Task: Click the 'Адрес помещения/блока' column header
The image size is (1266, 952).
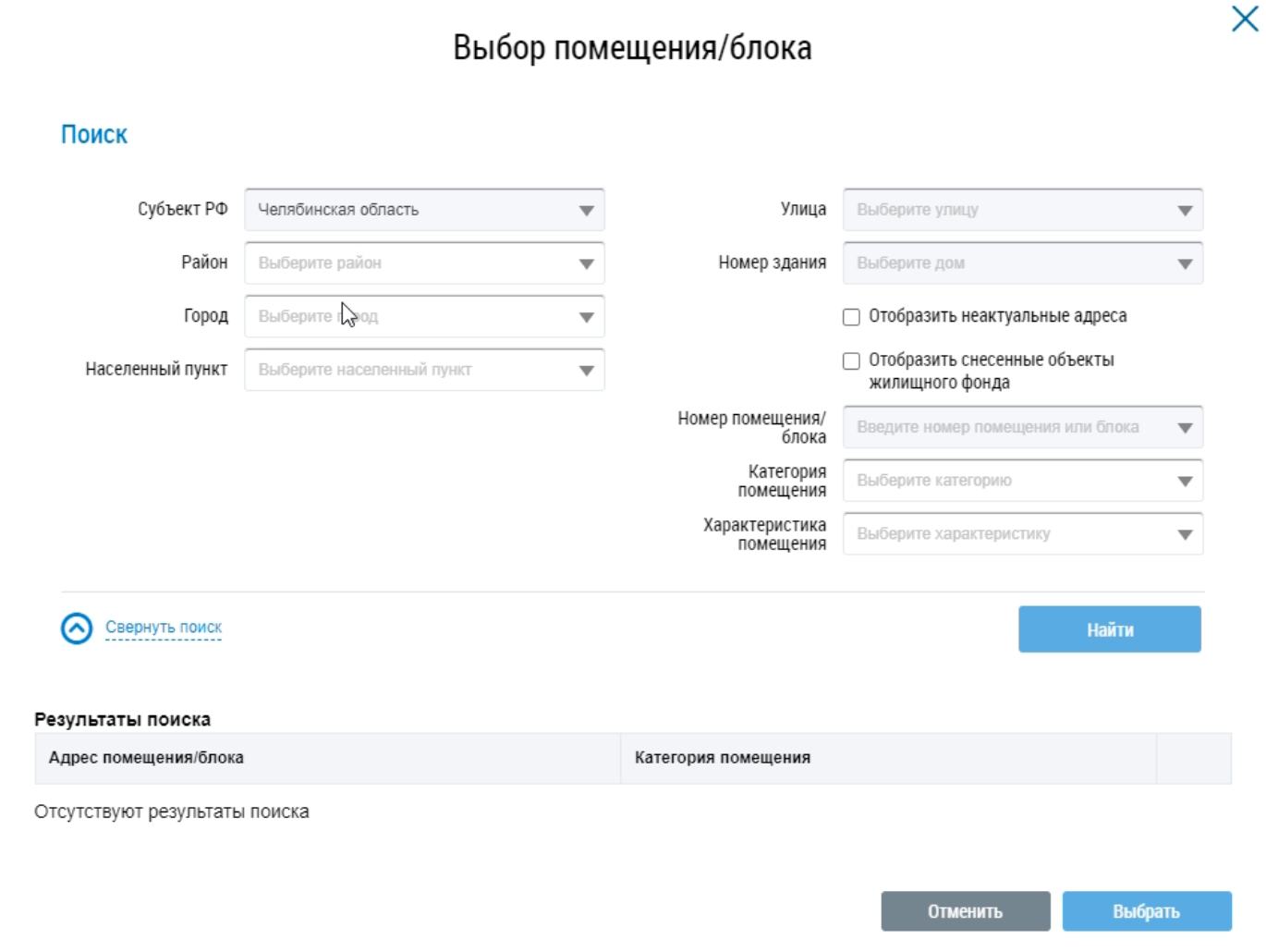Action: pyautogui.click(x=146, y=758)
